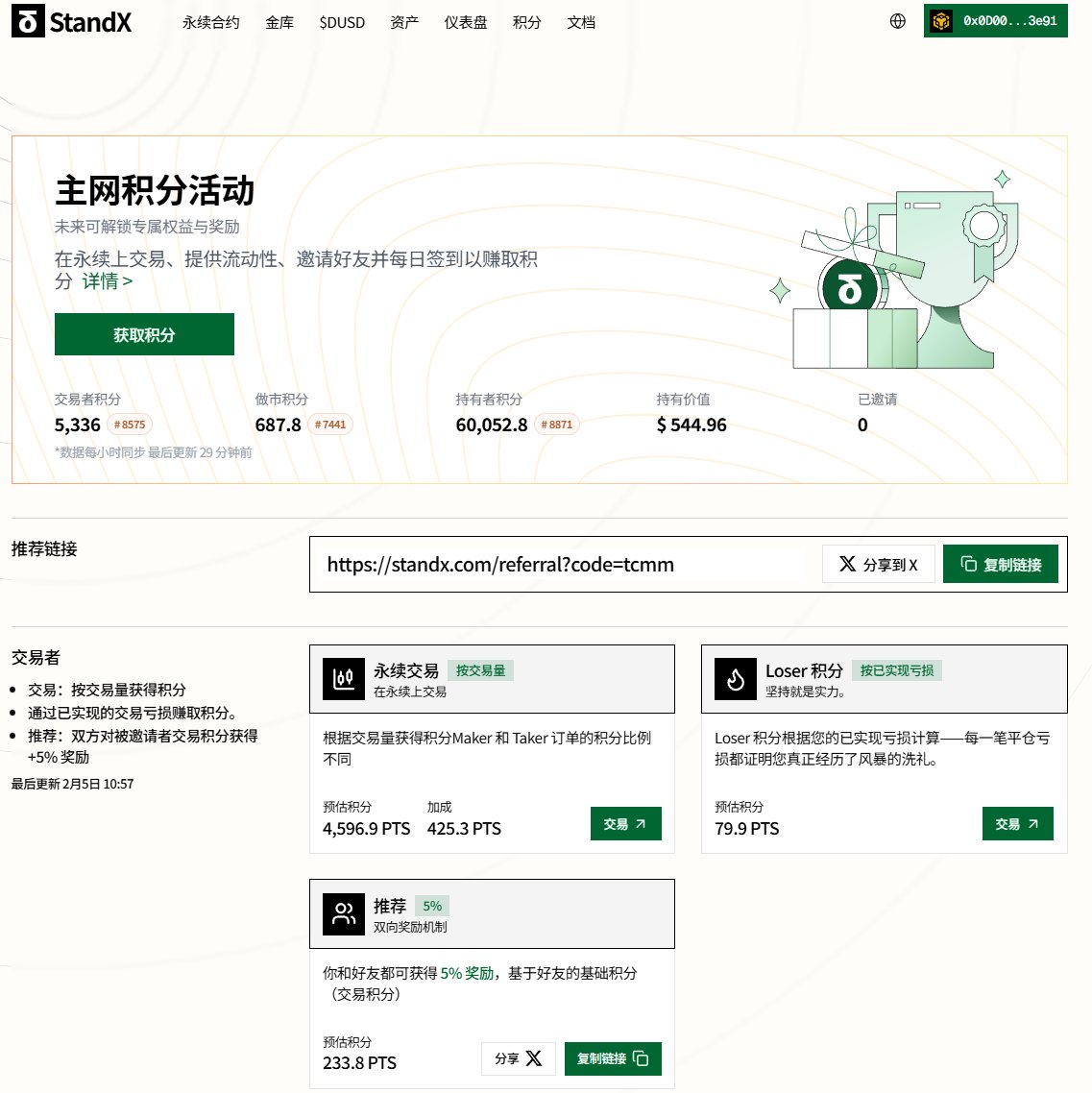The height and width of the screenshot is (1093, 1092).
Task: Click the 5% tag in 推荐 card
Action: [x=432, y=906]
